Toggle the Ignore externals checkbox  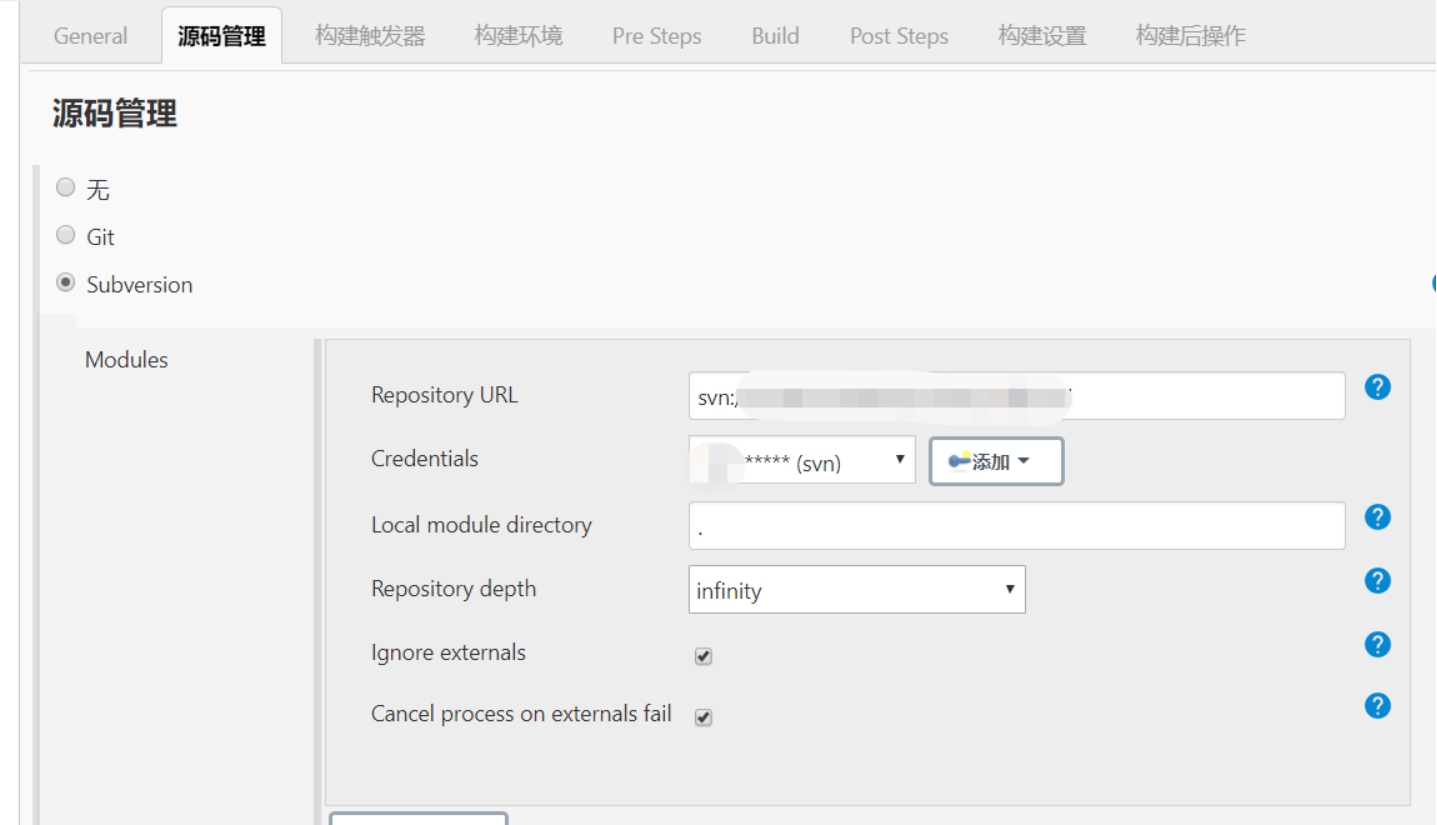(703, 657)
